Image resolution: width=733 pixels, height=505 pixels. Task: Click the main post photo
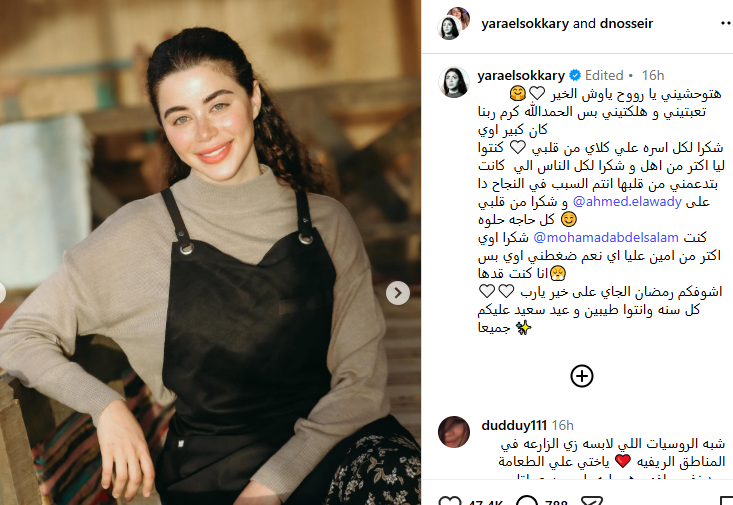pyautogui.click(x=210, y=252)
